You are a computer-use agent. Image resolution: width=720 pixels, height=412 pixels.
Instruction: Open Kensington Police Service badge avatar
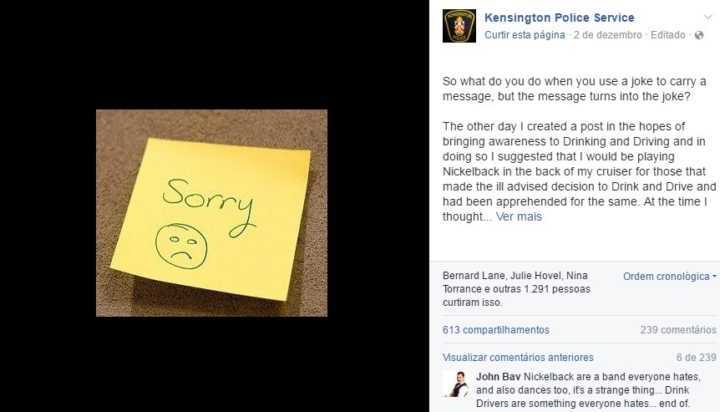tap(459, 26)
